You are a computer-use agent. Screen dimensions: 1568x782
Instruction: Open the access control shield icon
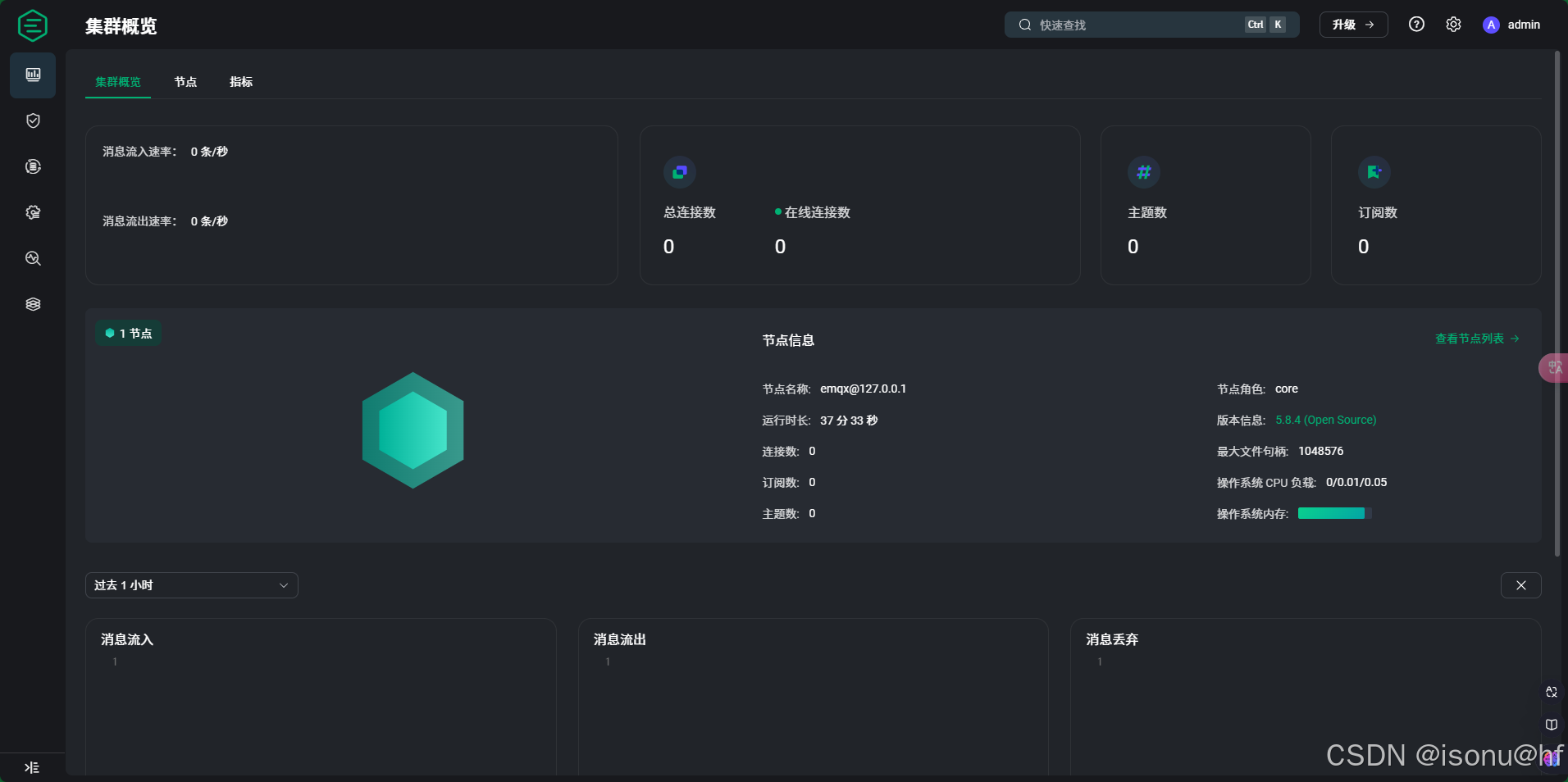[33, 121]
